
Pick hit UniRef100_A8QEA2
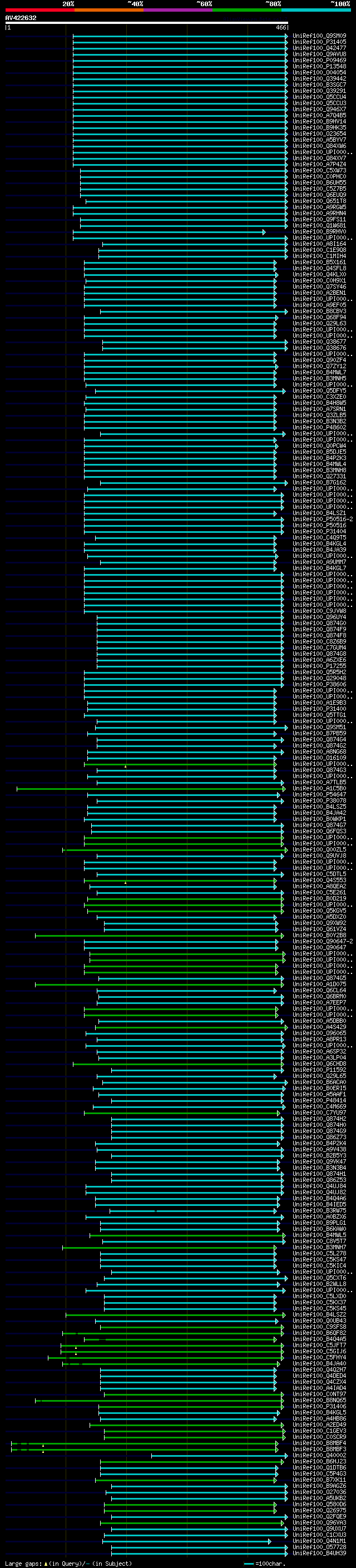tap(319, 886)
